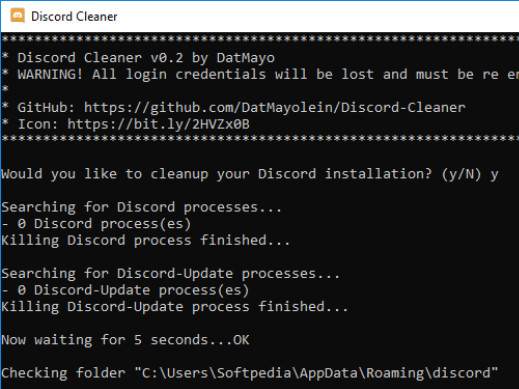Viewport: 519px width, 389px height.
Task: Click the Discord Cleaner window title text
Action: click(74, 16)
